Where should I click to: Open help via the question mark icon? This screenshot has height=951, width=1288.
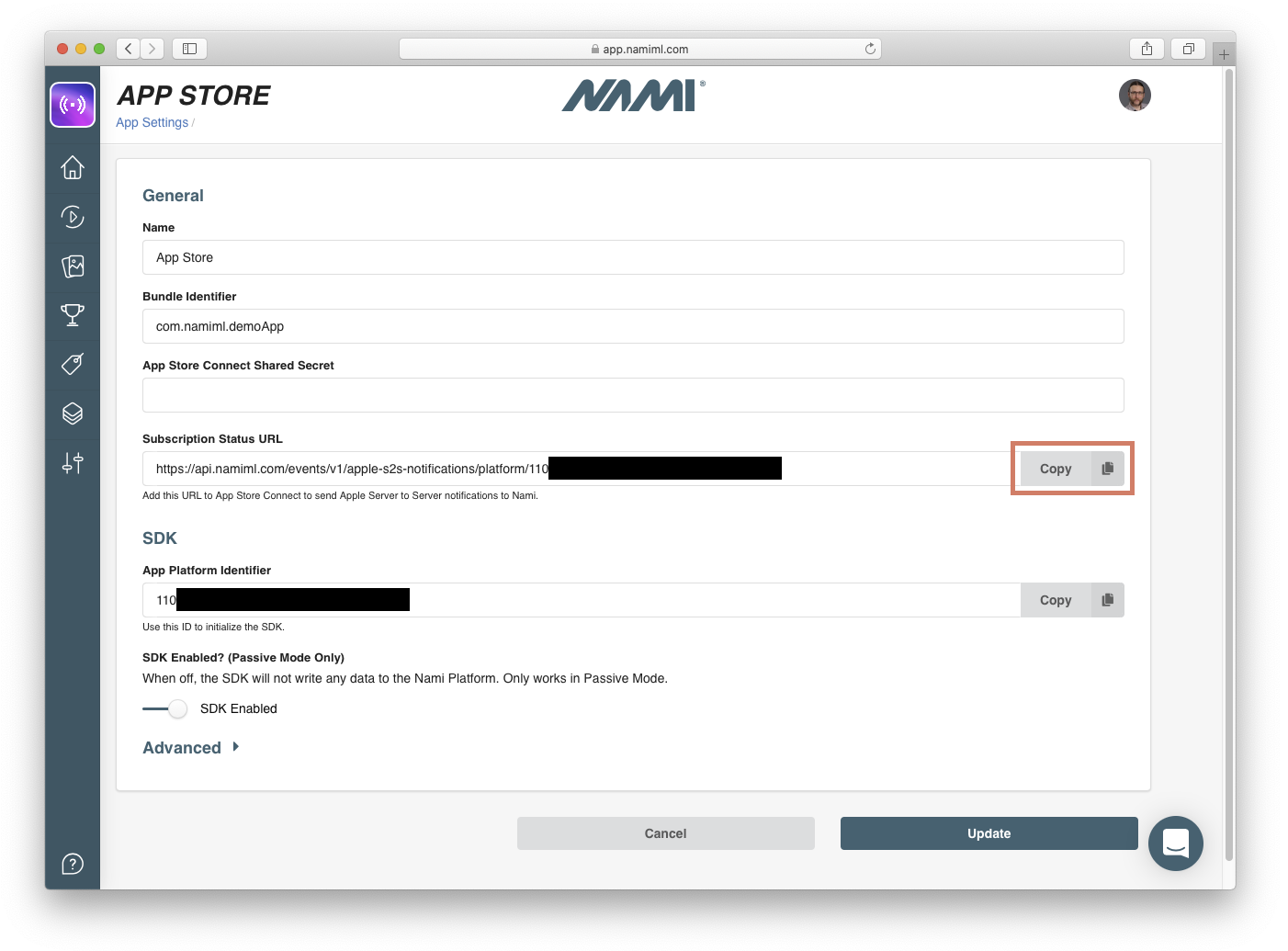coord(73,864)
